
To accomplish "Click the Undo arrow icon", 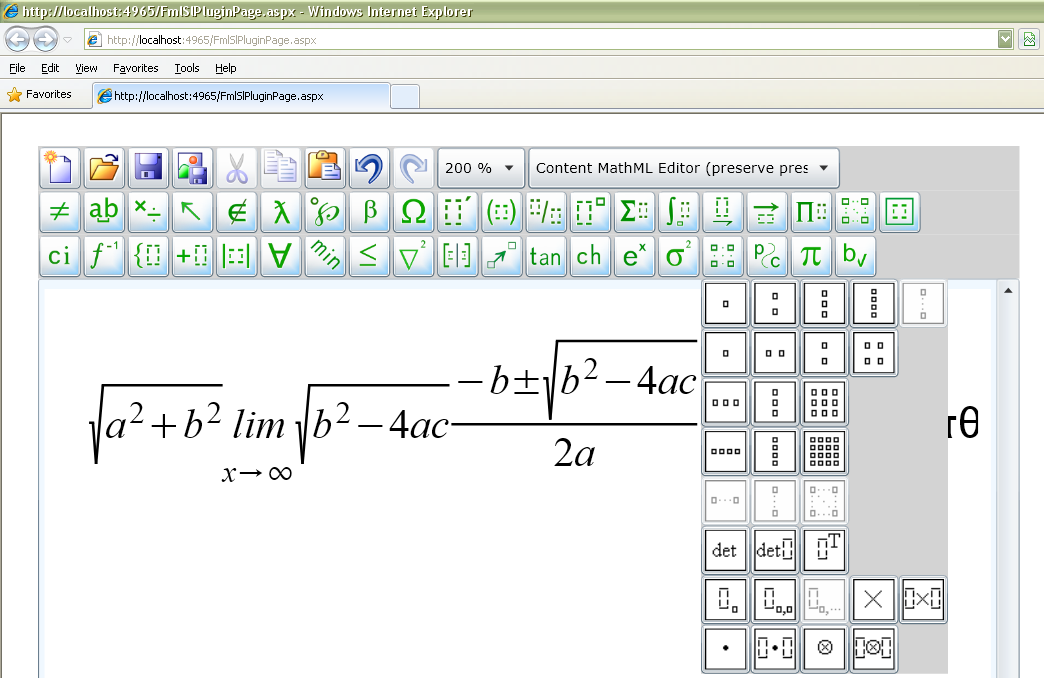I will (x=369, y=168).
